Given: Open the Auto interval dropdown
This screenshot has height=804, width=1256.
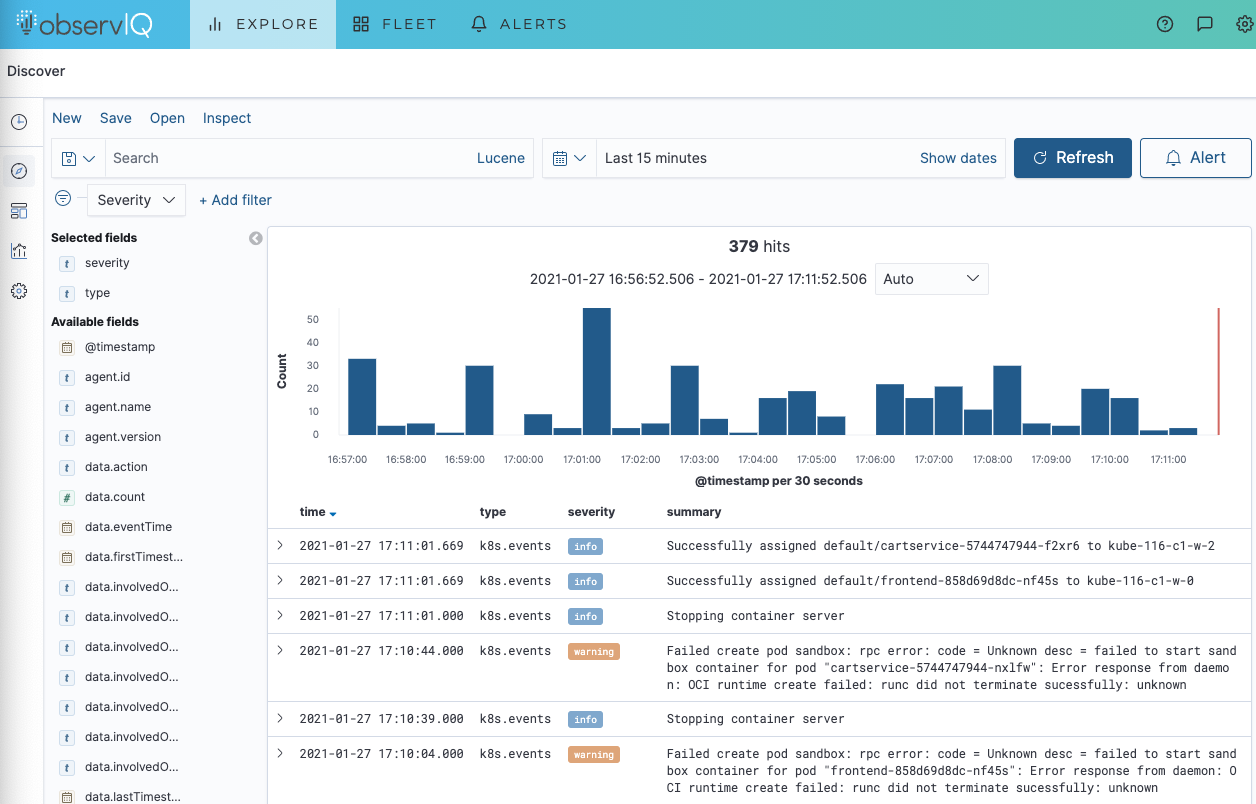Looking at the screenshot, I should point(931,279).
